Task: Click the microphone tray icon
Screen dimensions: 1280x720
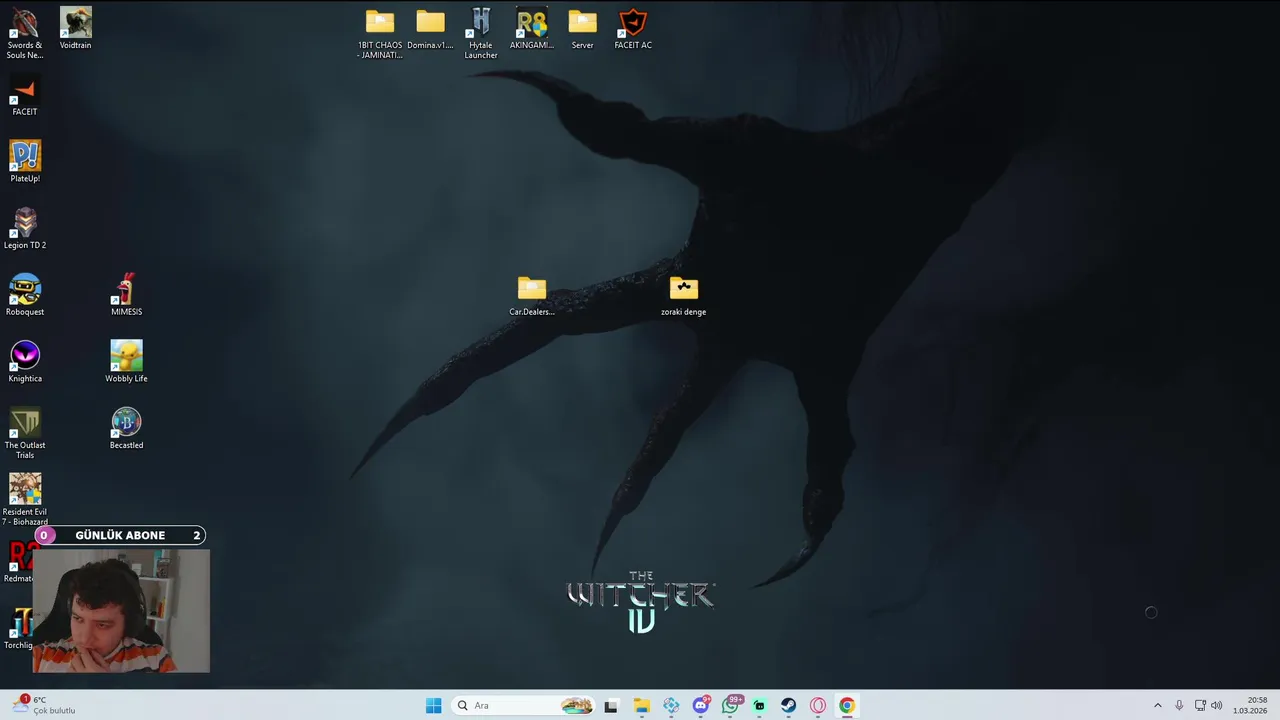Action: (x=1180, y=706)
